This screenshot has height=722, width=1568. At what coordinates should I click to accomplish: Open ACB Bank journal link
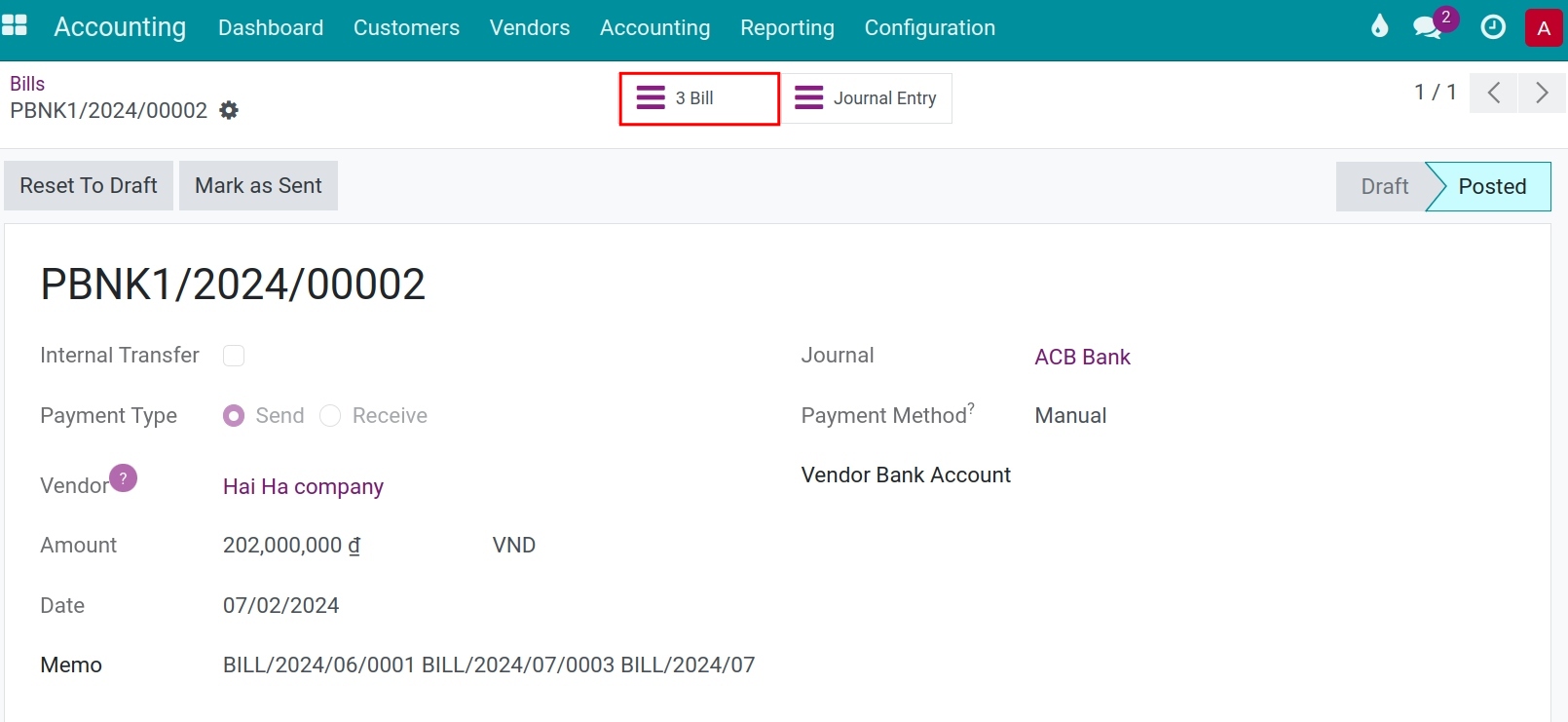tap(1082, 357)
